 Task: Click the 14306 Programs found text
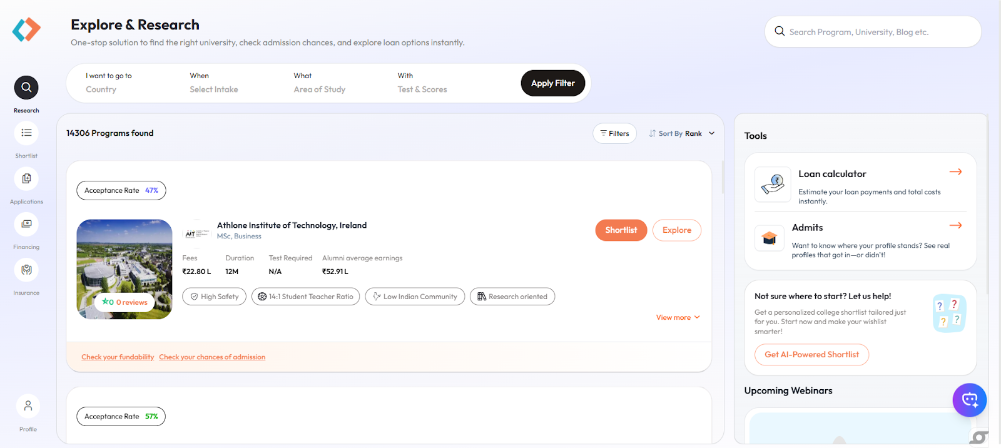110,133
